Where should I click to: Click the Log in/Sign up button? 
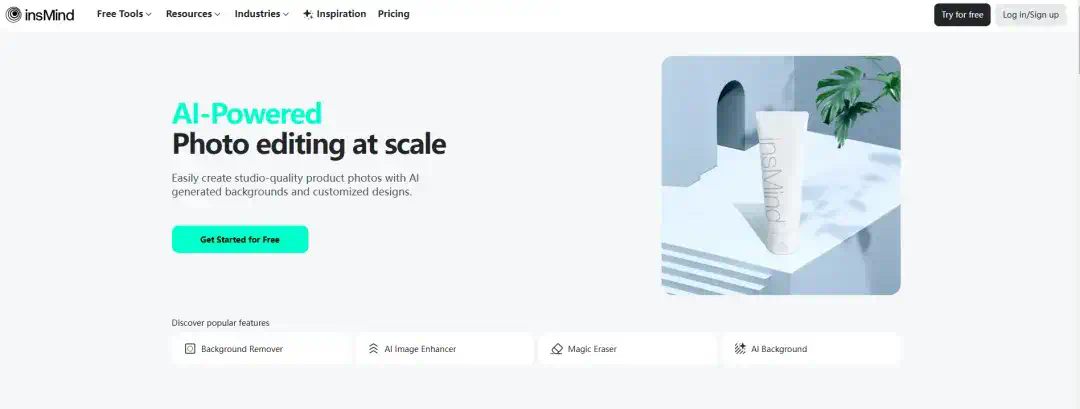tap(1030, 14)
